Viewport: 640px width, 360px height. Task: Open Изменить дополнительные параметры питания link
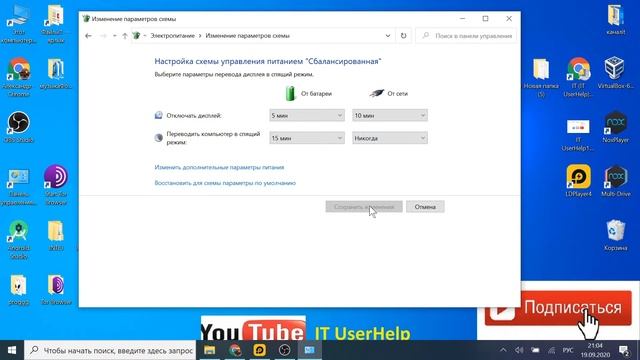(x=219, y=167)
